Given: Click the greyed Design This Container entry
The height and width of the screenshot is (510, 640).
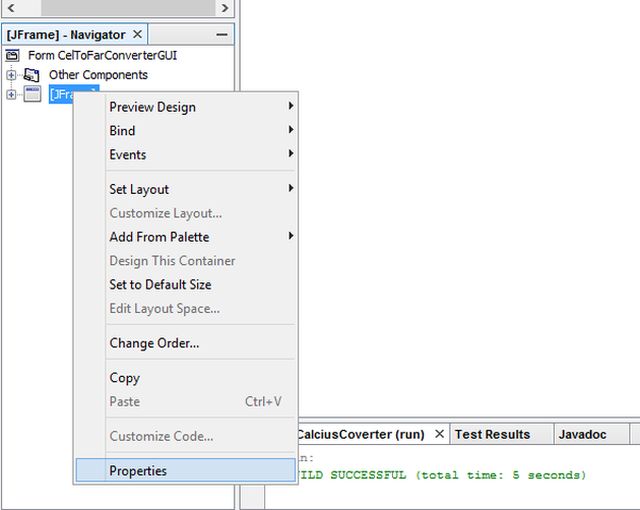Looking at the screenshot, I should click(x=186, y=261).
